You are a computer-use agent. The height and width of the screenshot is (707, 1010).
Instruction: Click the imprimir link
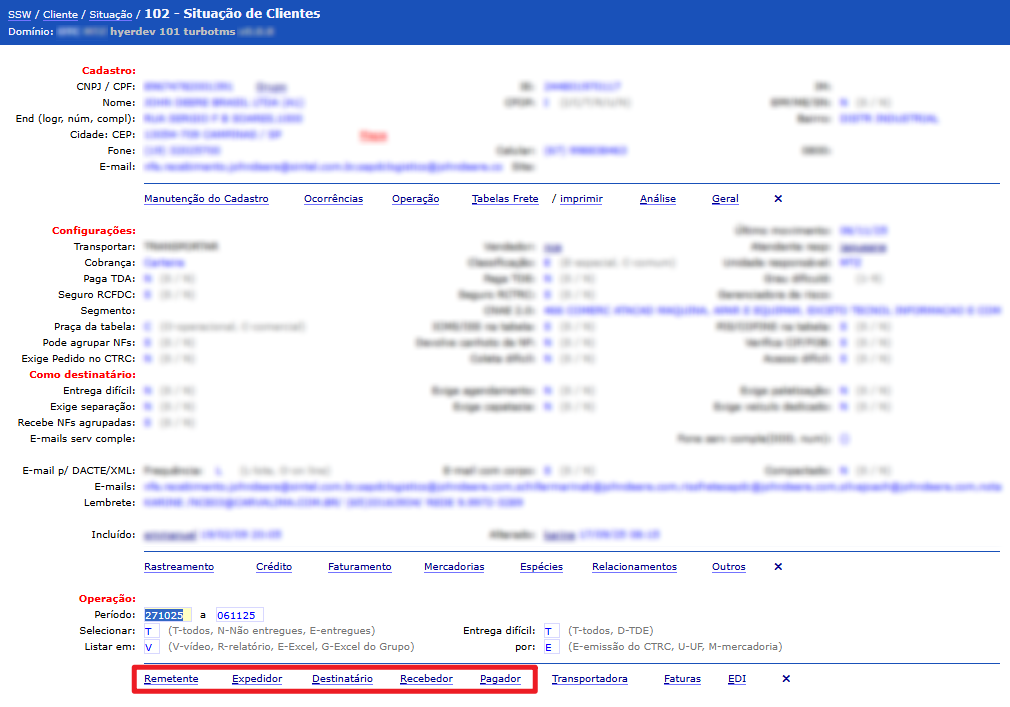tap(581, 199)
